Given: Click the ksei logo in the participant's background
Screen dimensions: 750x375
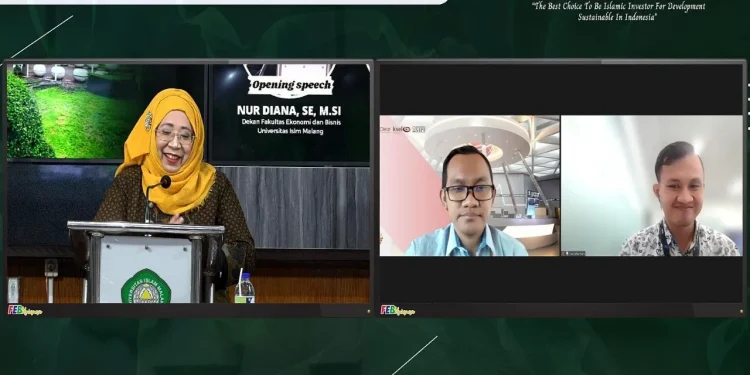Looking at the screenshot, I should point(401,129).
